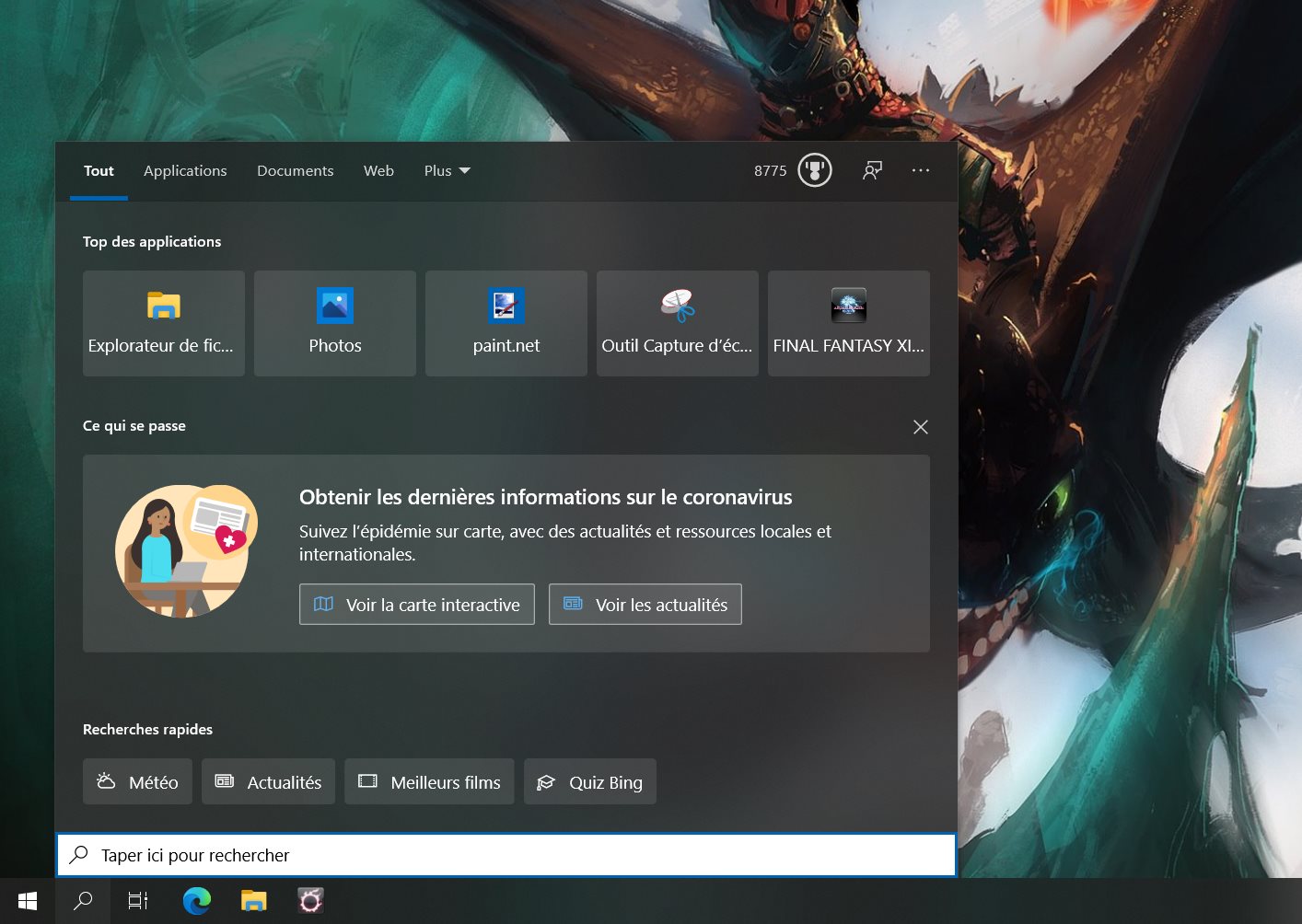Open the three-dot options menu

[921, 170]
